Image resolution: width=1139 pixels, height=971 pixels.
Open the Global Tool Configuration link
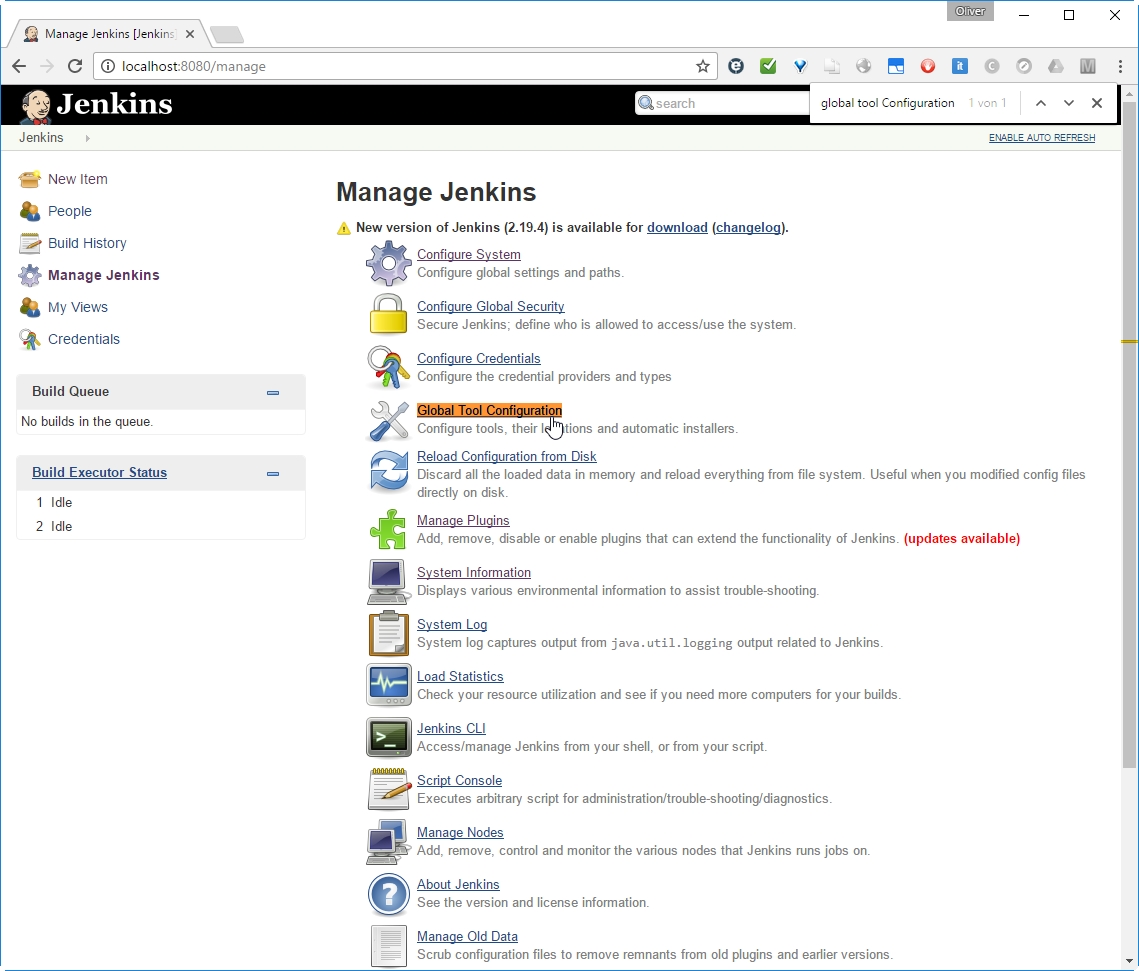[x=489, y=410]
